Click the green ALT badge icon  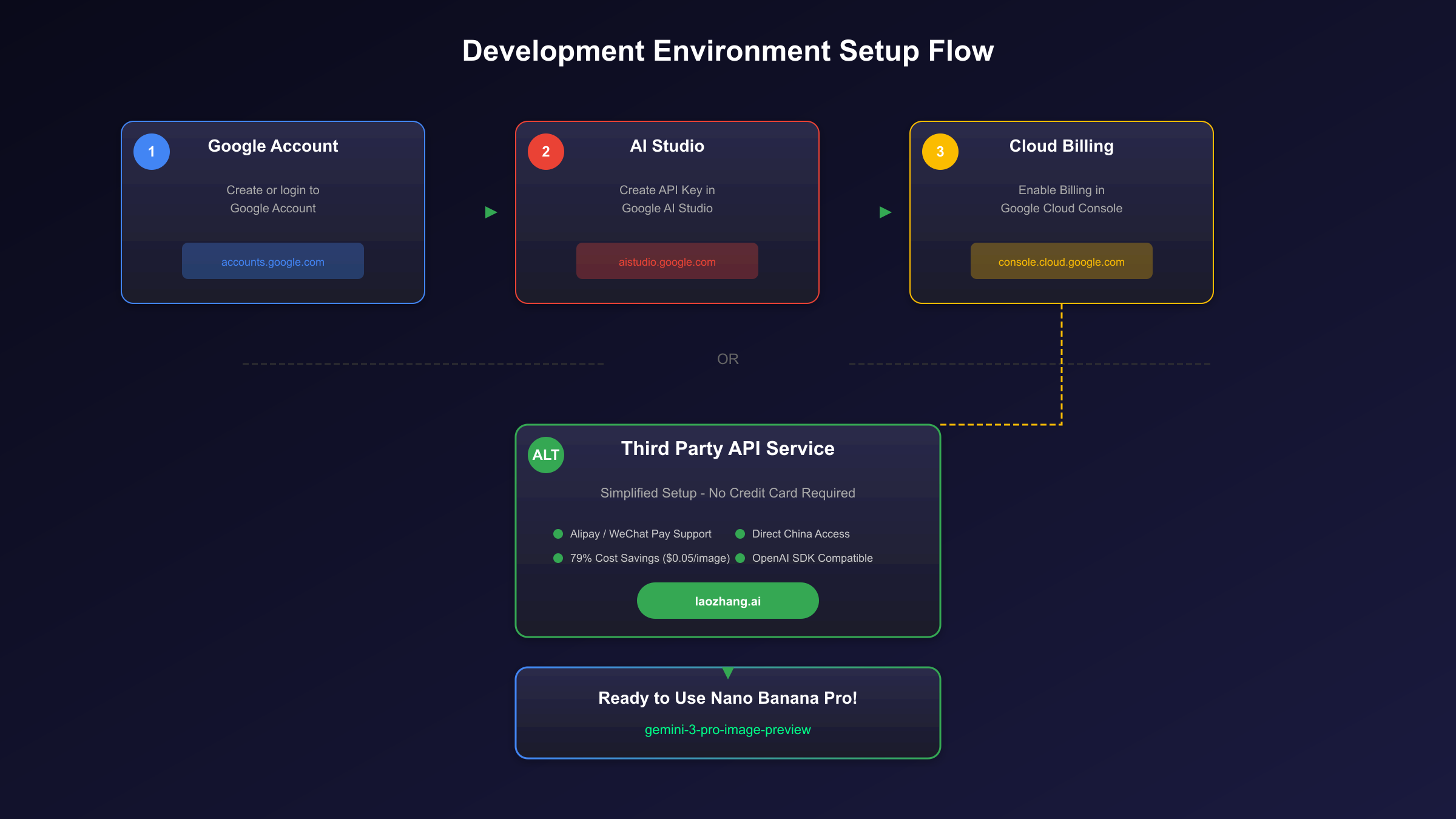tap(546, 455)
